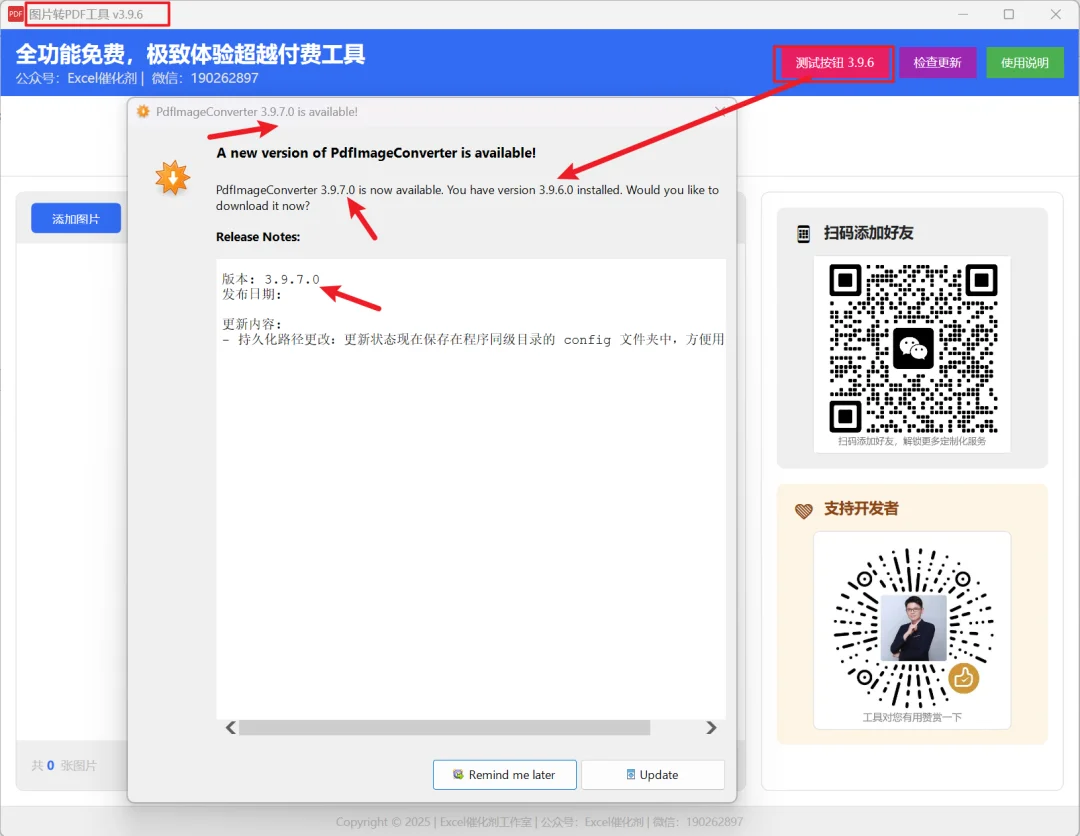1080x836 pixels.
Task: Click the 扫码添加好友 heading
Action: coord(869,233)
